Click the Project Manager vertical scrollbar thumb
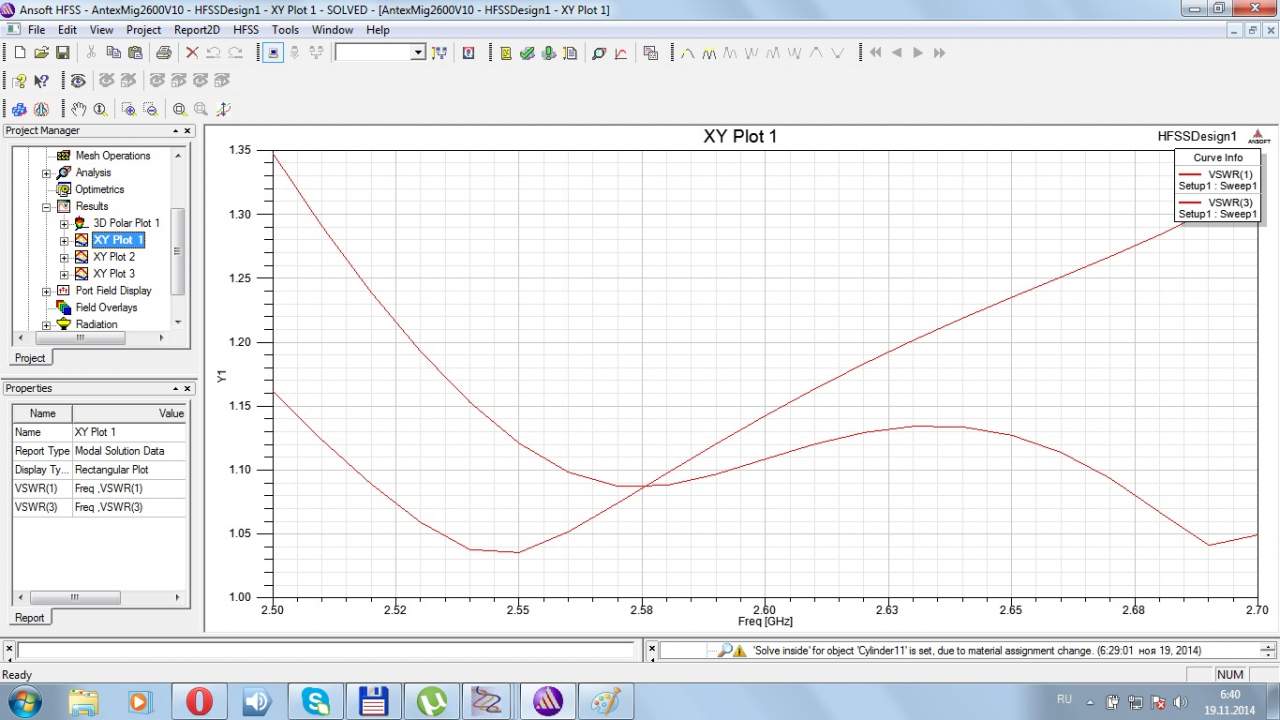Viewport: 1280px width, 720px height. pyautogui.click(x=178, y=250)
